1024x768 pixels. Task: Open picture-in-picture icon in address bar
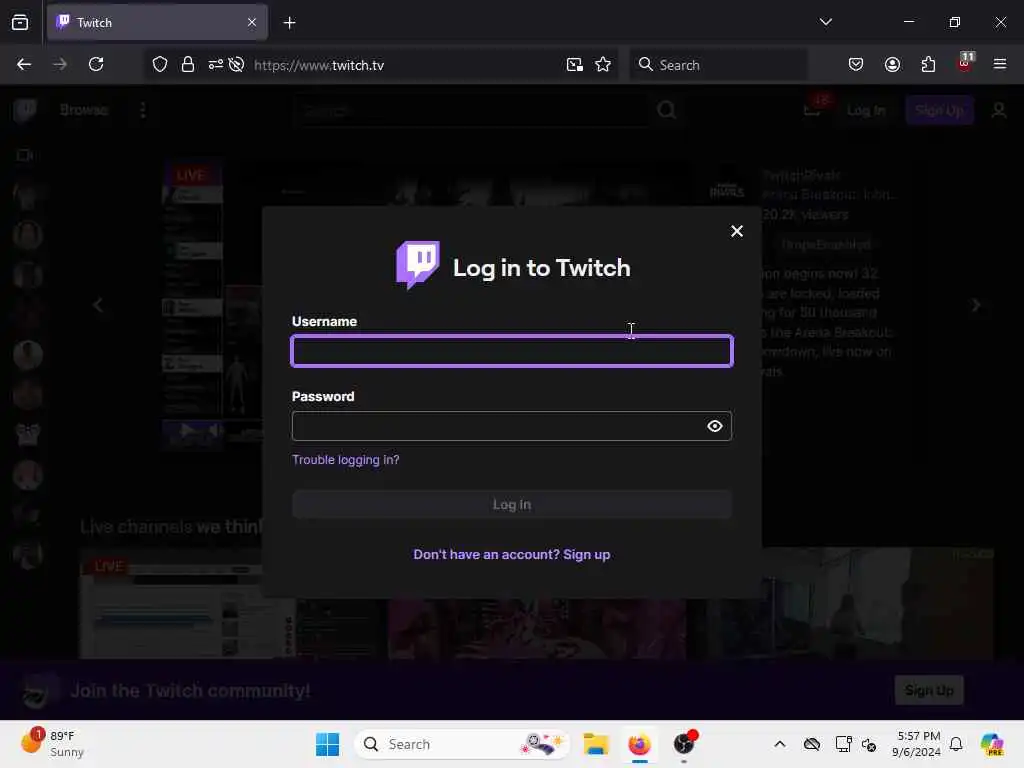[x=575, y=65]
